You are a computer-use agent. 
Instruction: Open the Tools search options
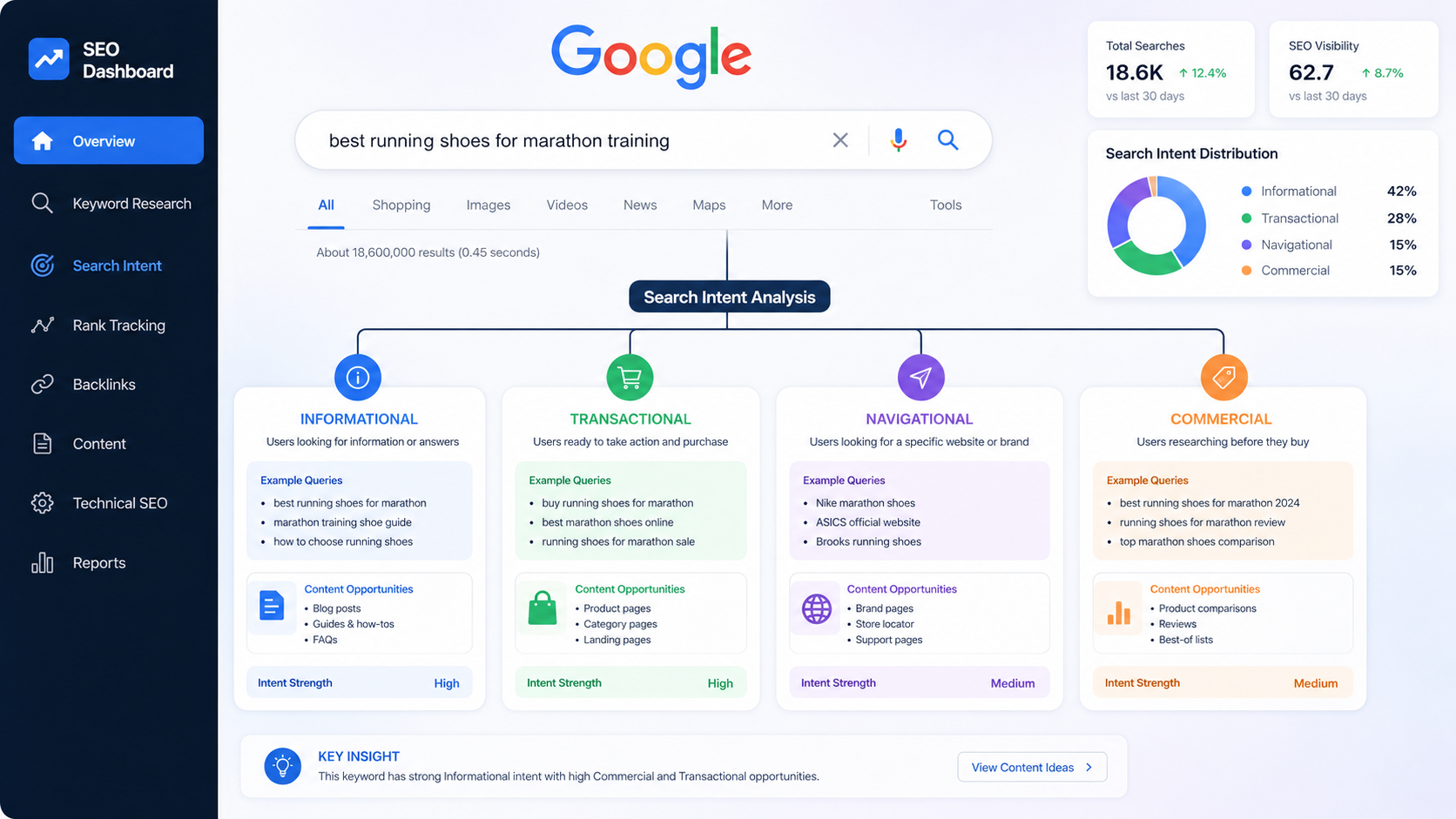(946, 205)
